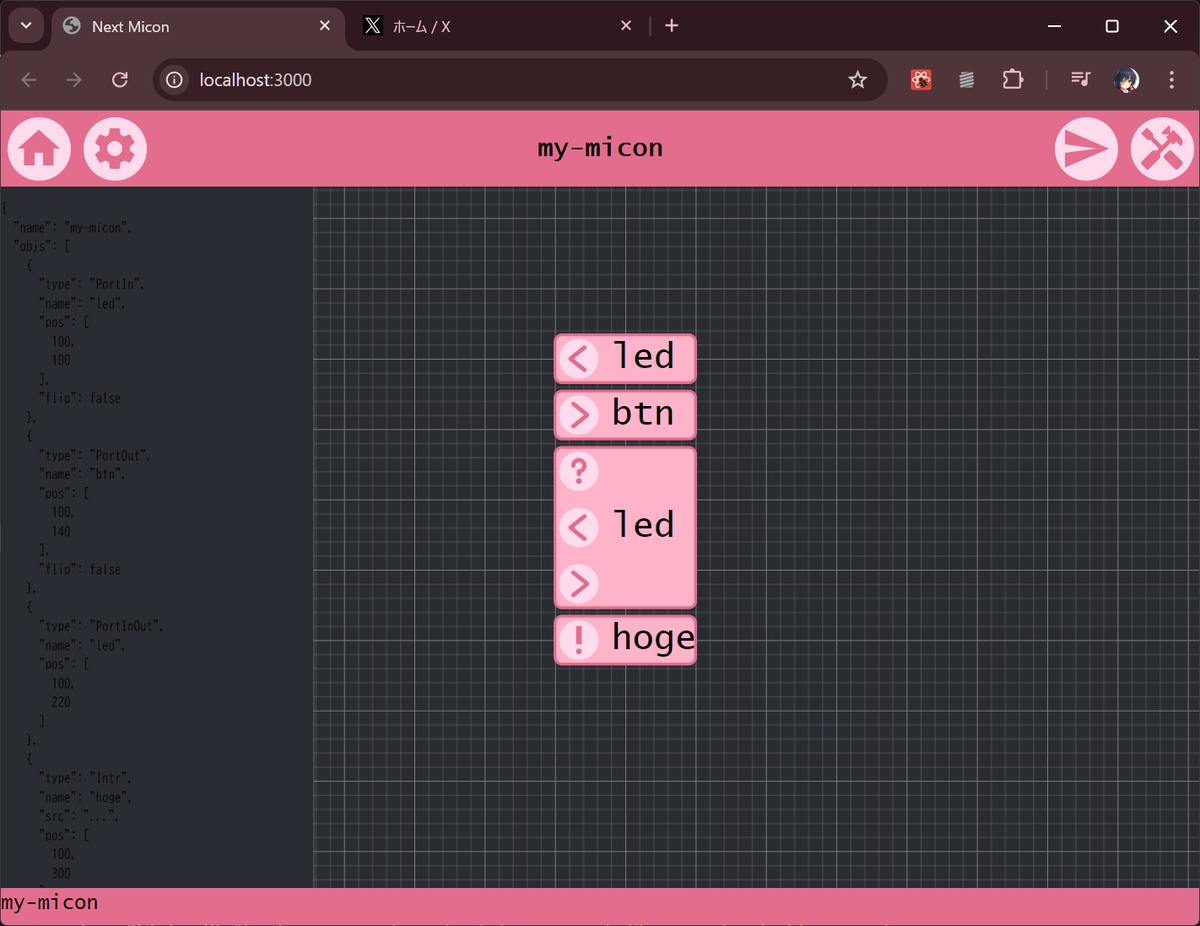Close the ホーム / X tab
Screen dimensions: 1200x926
626,26
